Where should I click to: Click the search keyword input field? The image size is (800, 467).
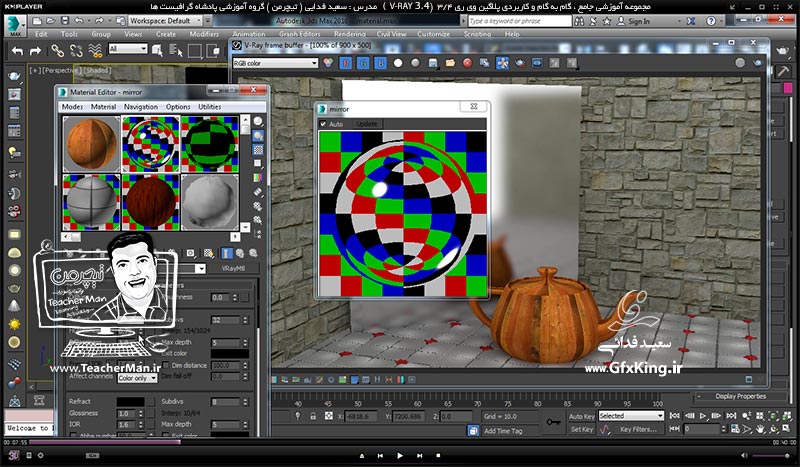coord(519,21)
